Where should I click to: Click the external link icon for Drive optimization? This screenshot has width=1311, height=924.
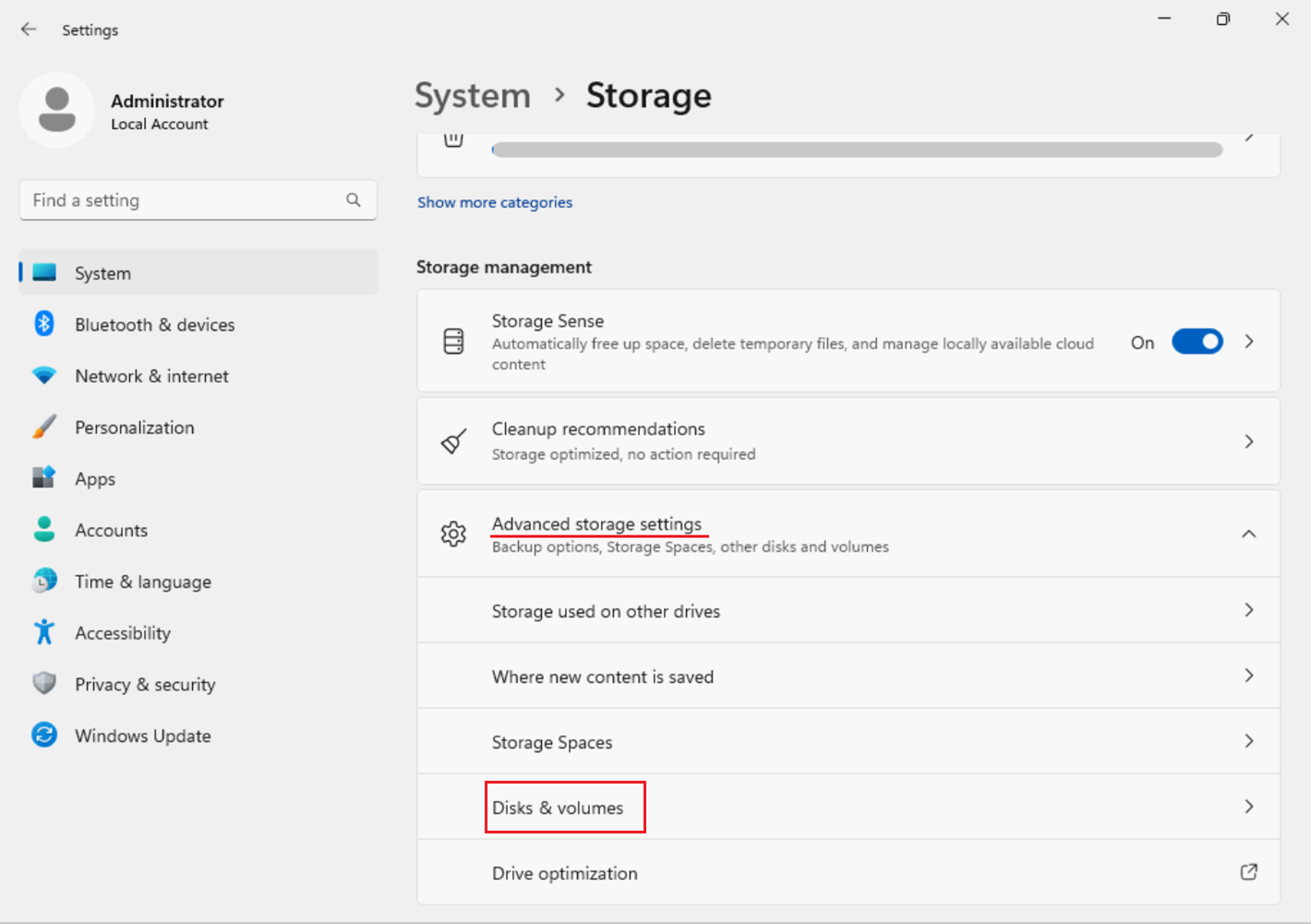coord(1249,872)
